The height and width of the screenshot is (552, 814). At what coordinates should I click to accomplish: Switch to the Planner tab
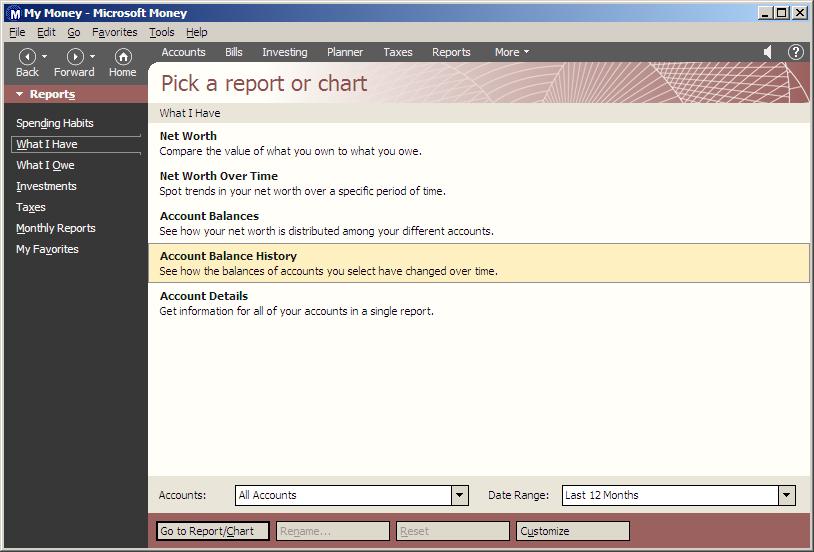click(x=345, y=52)
